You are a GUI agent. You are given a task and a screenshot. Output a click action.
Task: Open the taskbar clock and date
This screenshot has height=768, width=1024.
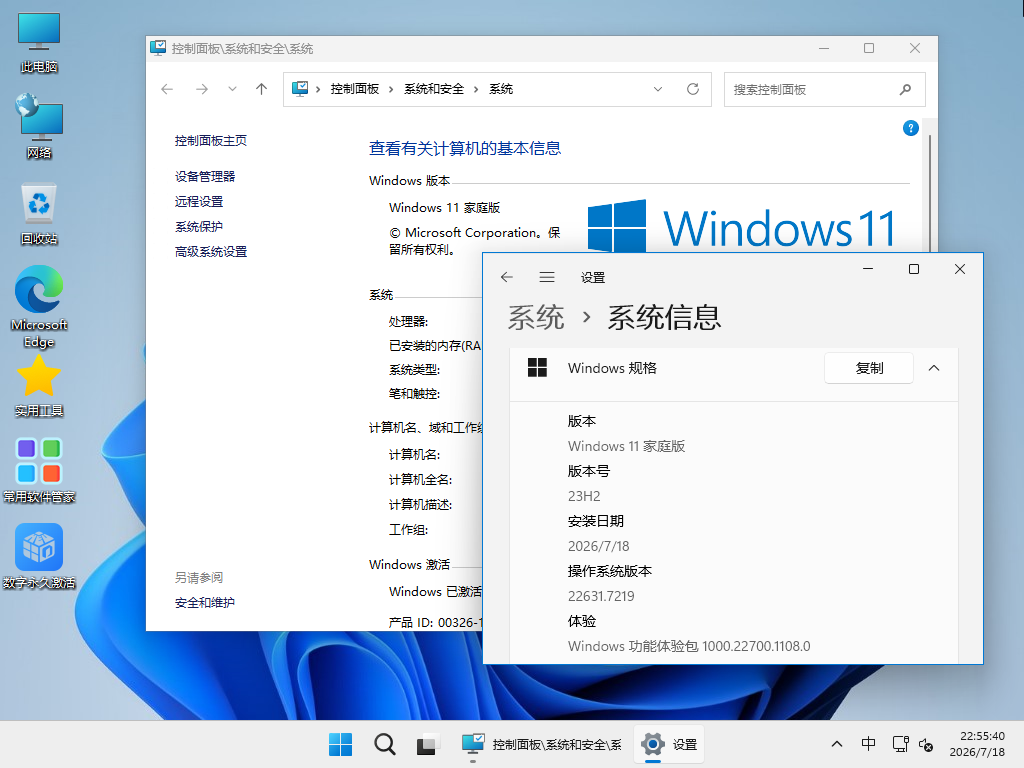977,744
